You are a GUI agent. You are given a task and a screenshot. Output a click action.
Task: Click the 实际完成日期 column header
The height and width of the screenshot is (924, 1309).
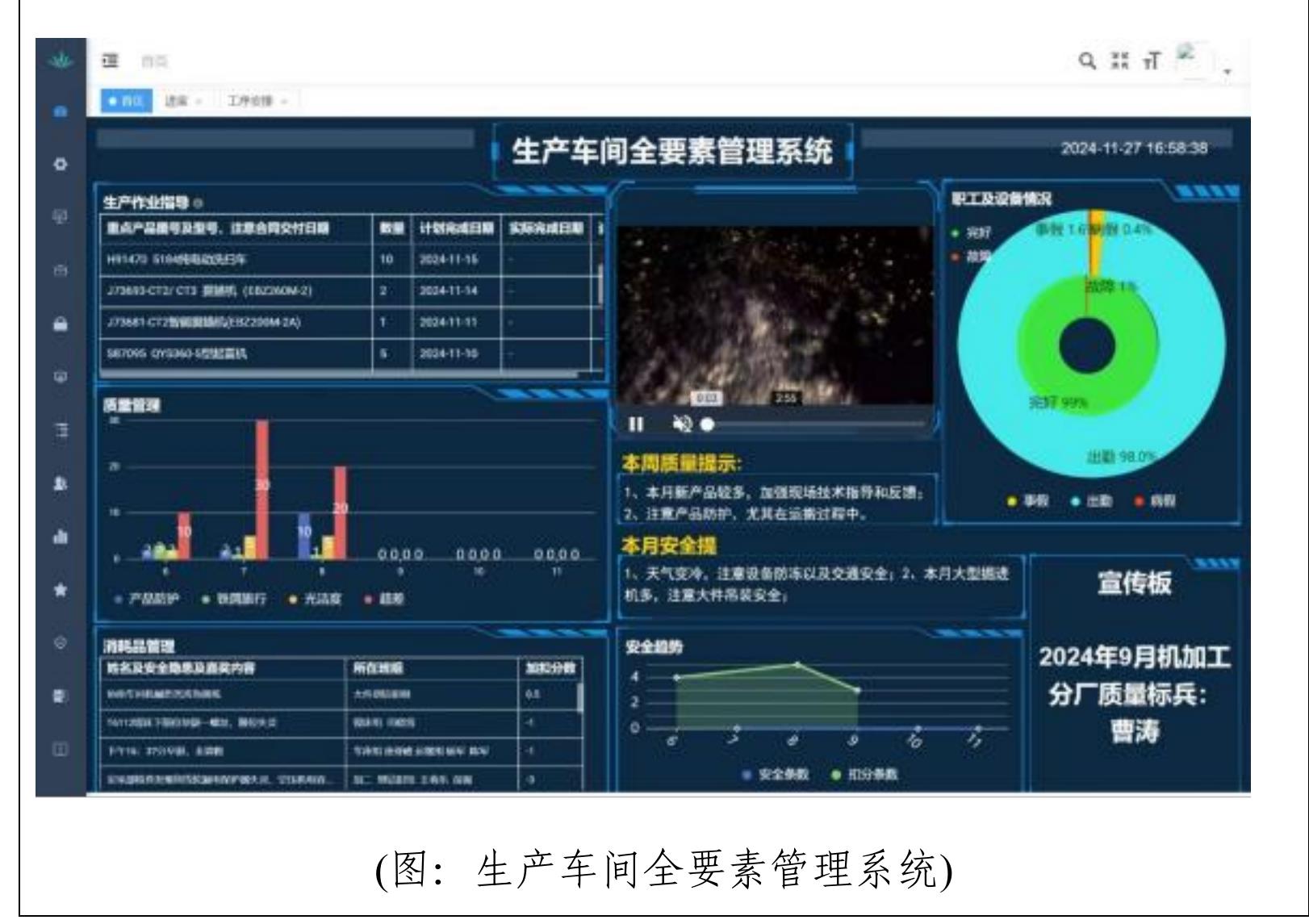546,228
